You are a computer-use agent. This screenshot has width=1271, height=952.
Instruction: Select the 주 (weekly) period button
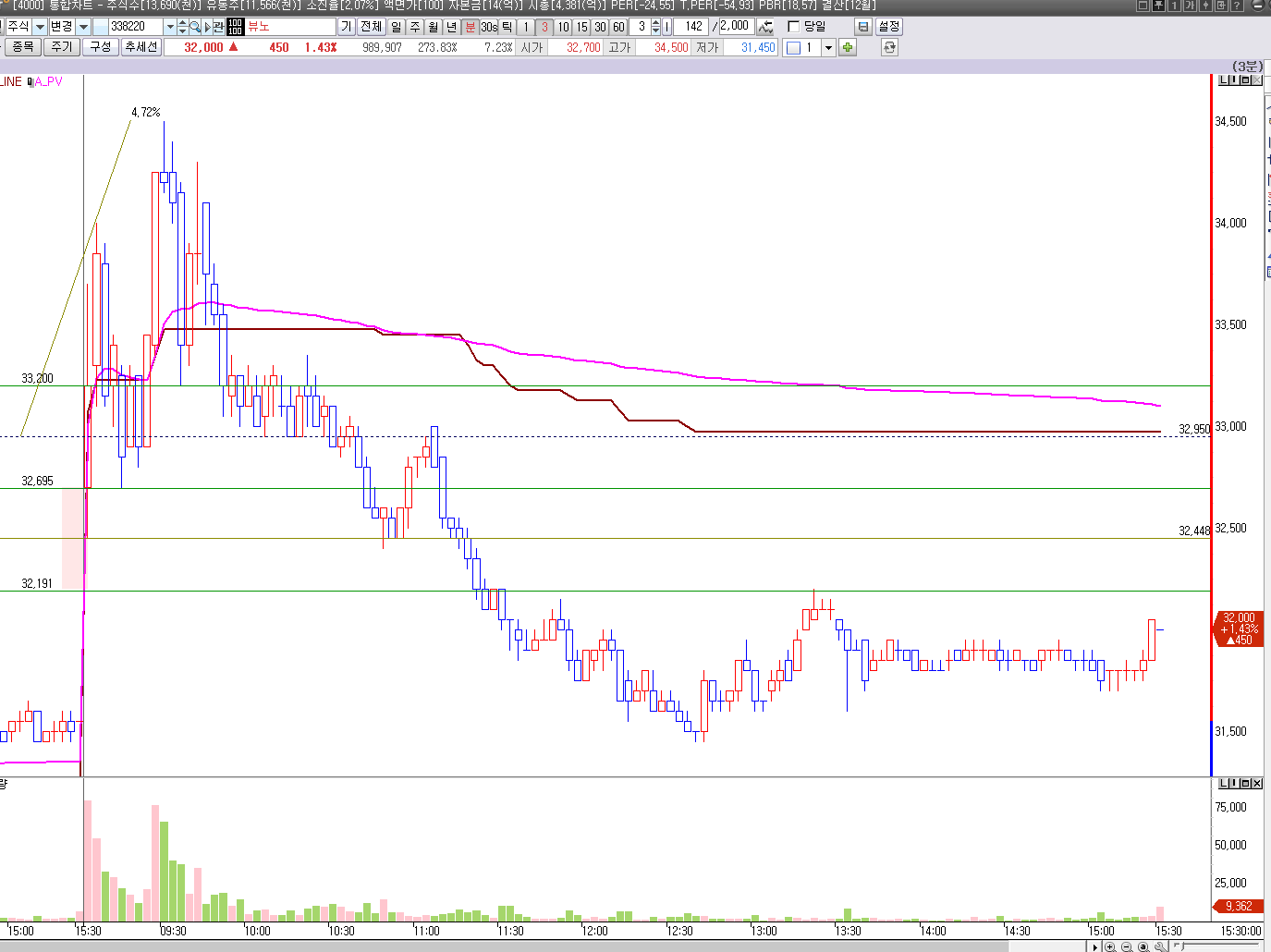coord(414,27)
